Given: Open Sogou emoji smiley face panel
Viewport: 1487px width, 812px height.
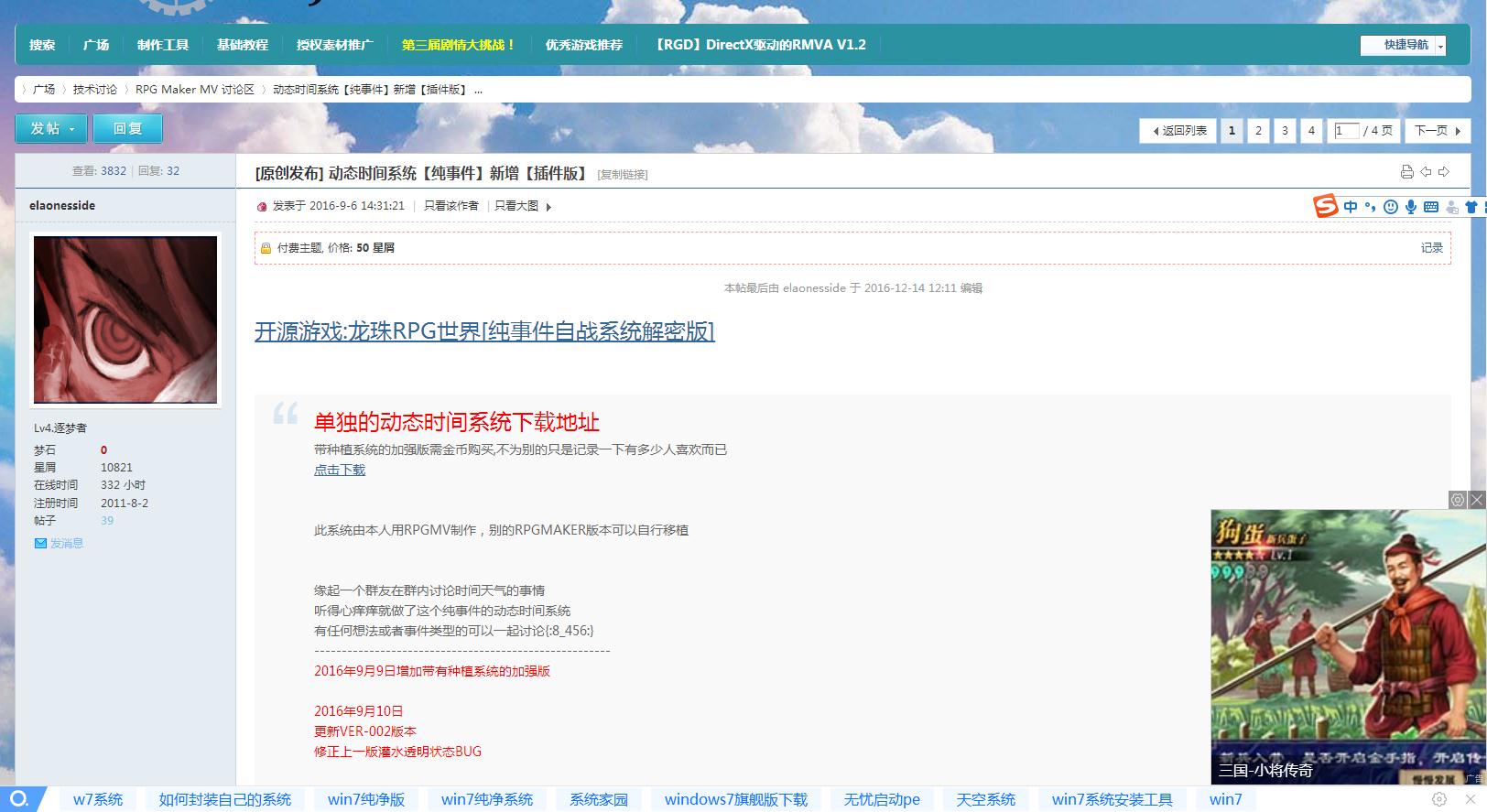Looking at the screenshot, I should pyautogui.click(x=1391, y=207).
